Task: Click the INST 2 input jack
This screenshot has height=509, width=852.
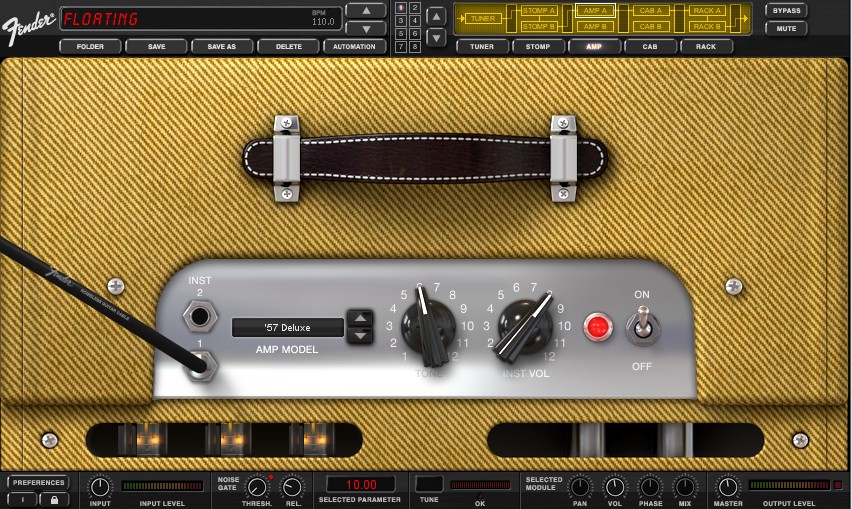Action: pos(200,316)
